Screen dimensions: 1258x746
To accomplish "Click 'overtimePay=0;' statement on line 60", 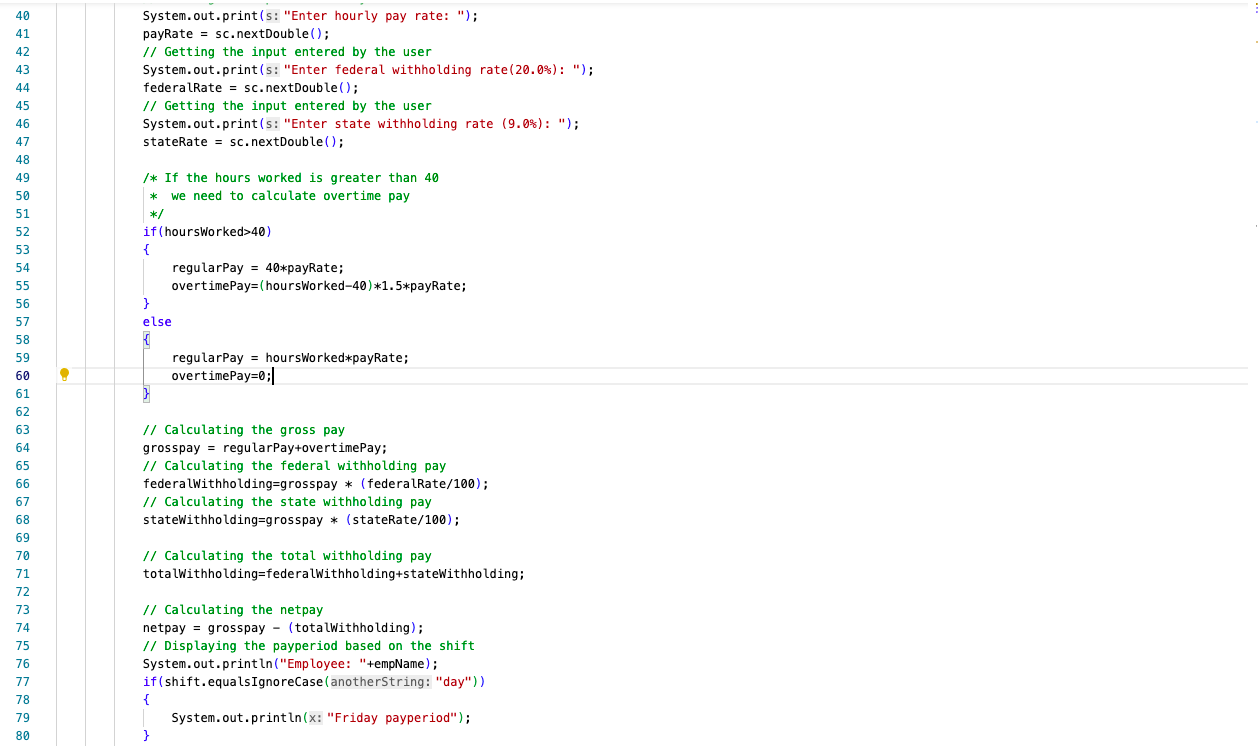I will [x=220, y=375].
